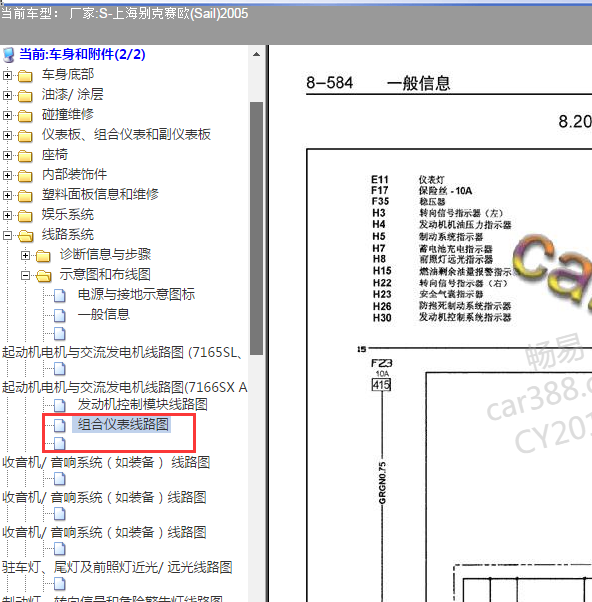Open 起动机电机与交流发电机线路图 (7165SL entry
The width and height of the screenshot is (592, 602).
[x=122, y=352]
